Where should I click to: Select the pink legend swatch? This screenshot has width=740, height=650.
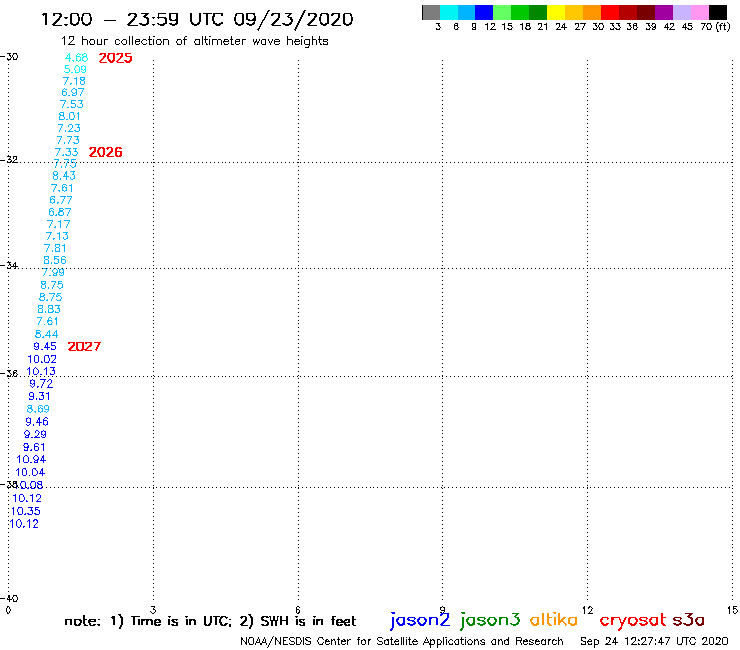coord(699,12)
